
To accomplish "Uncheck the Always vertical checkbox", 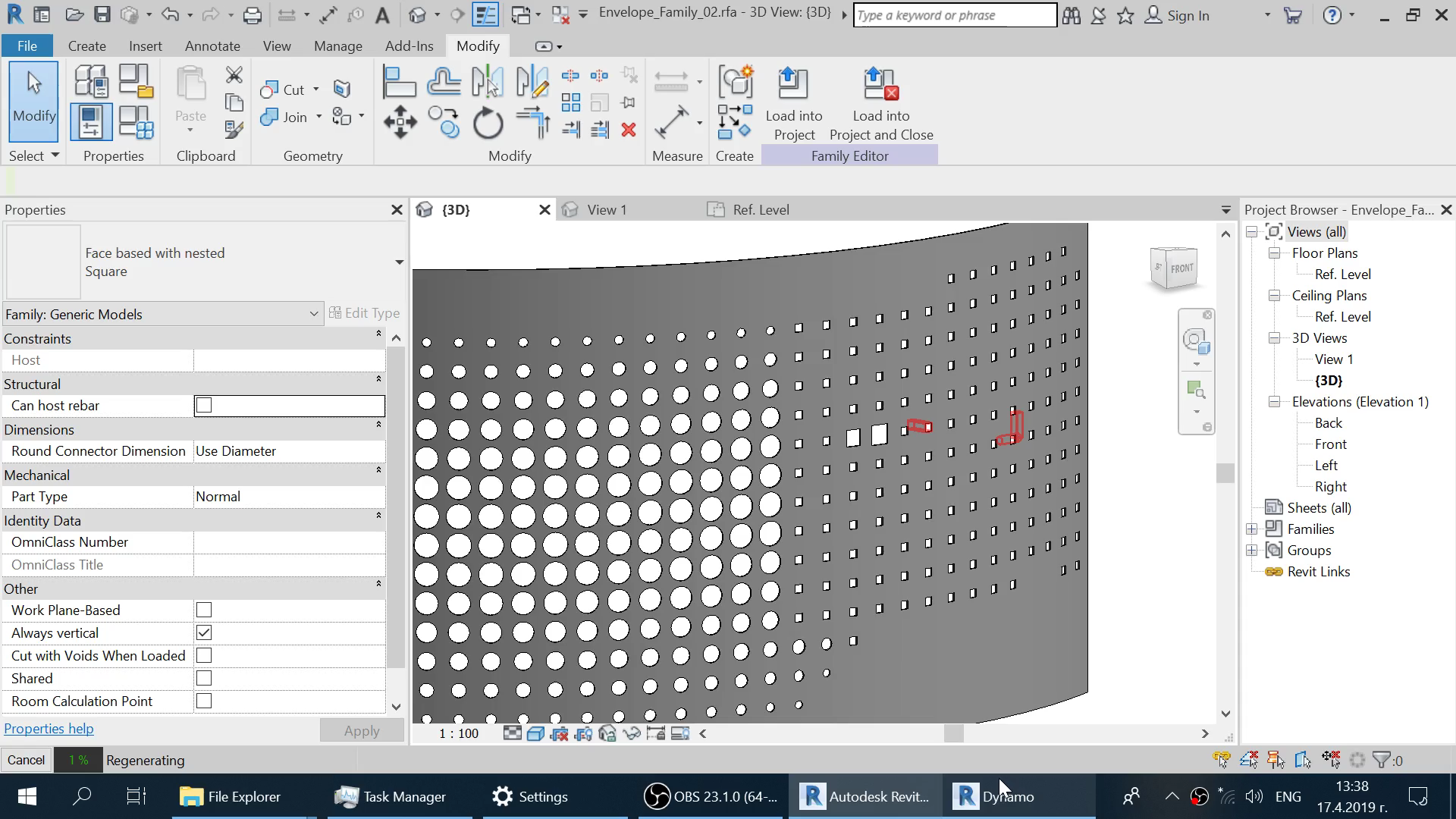I will [204, 633].
